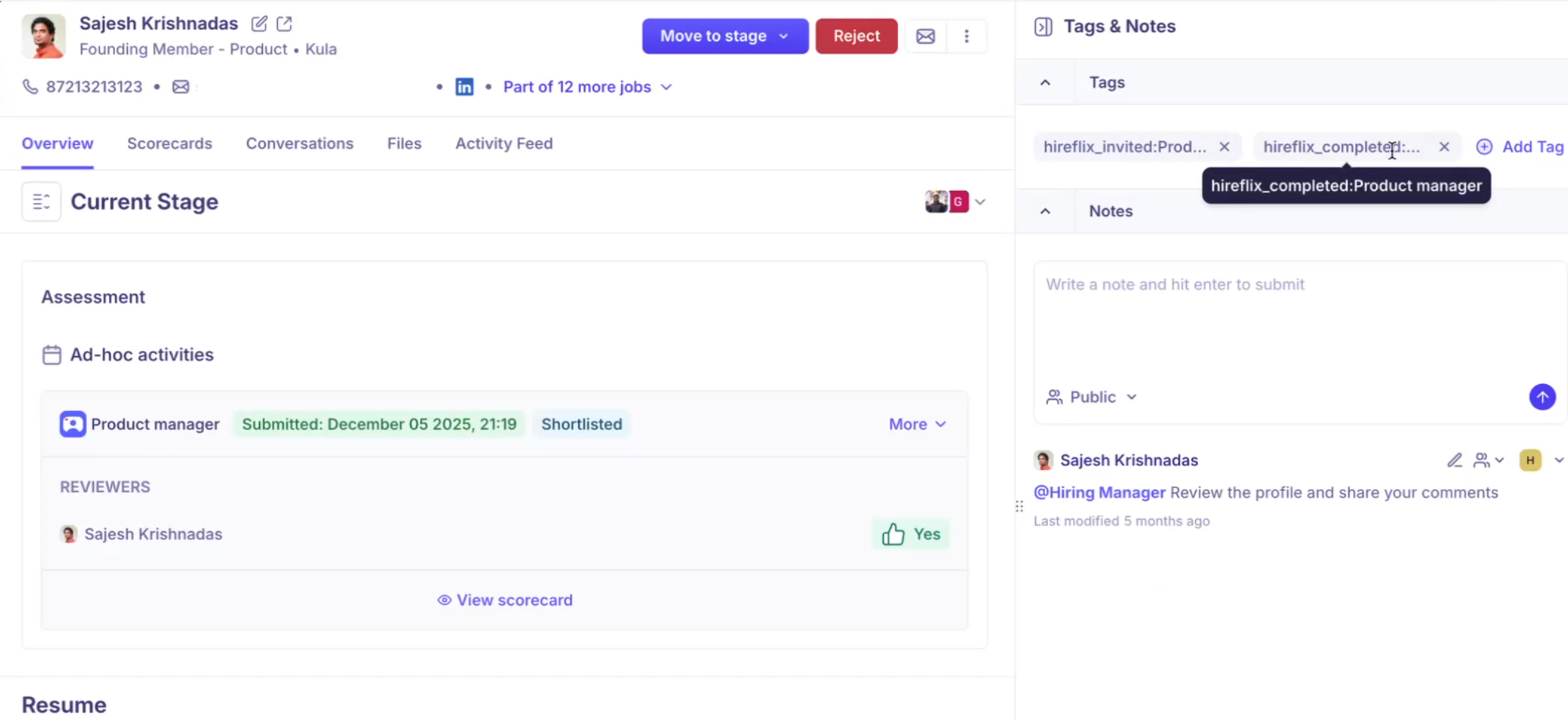Collapse the Tags & Notes side panel icon

[x=1043, y=27]
